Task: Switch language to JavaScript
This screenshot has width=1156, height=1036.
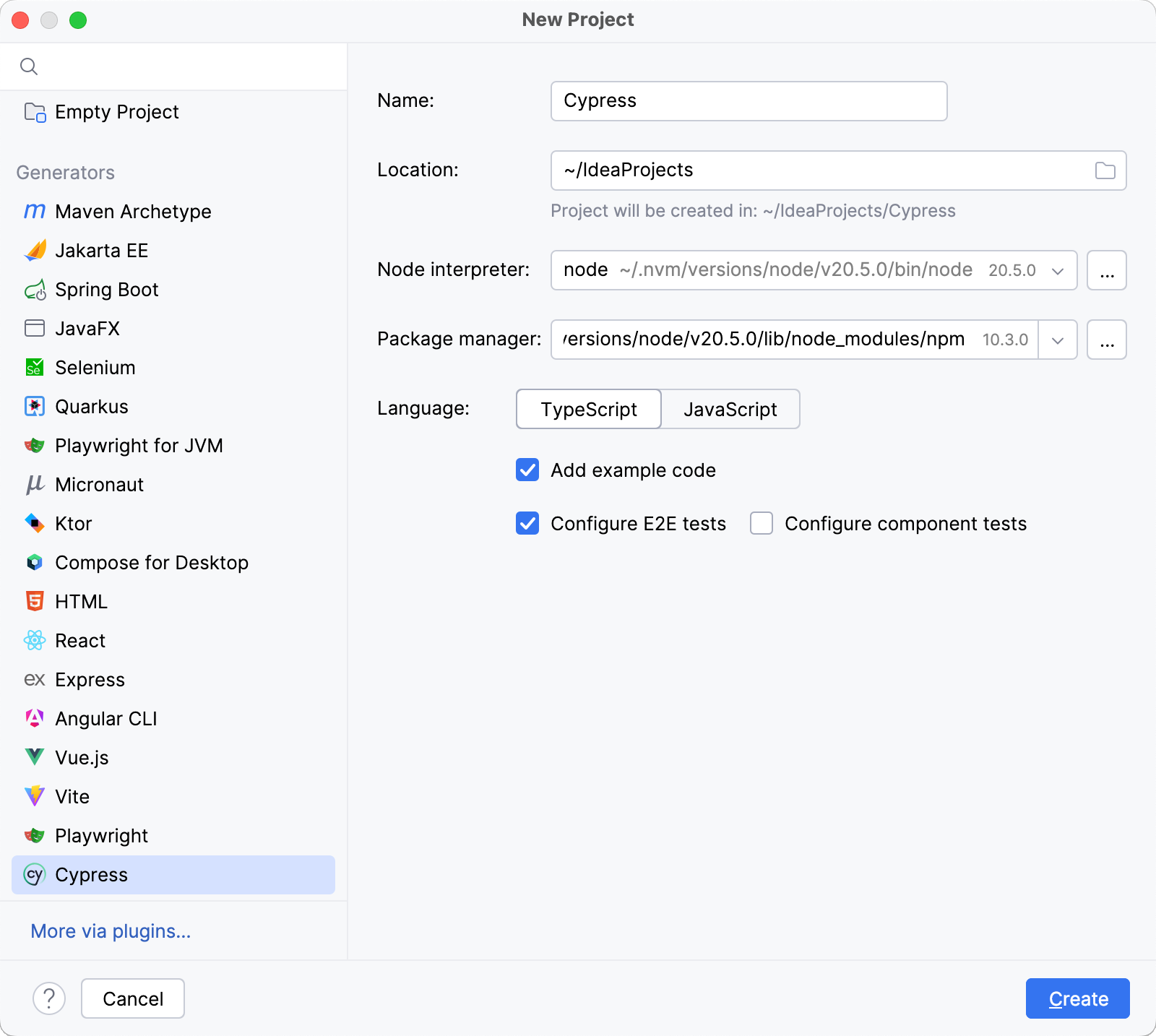Action: click(x=730, y=410)
